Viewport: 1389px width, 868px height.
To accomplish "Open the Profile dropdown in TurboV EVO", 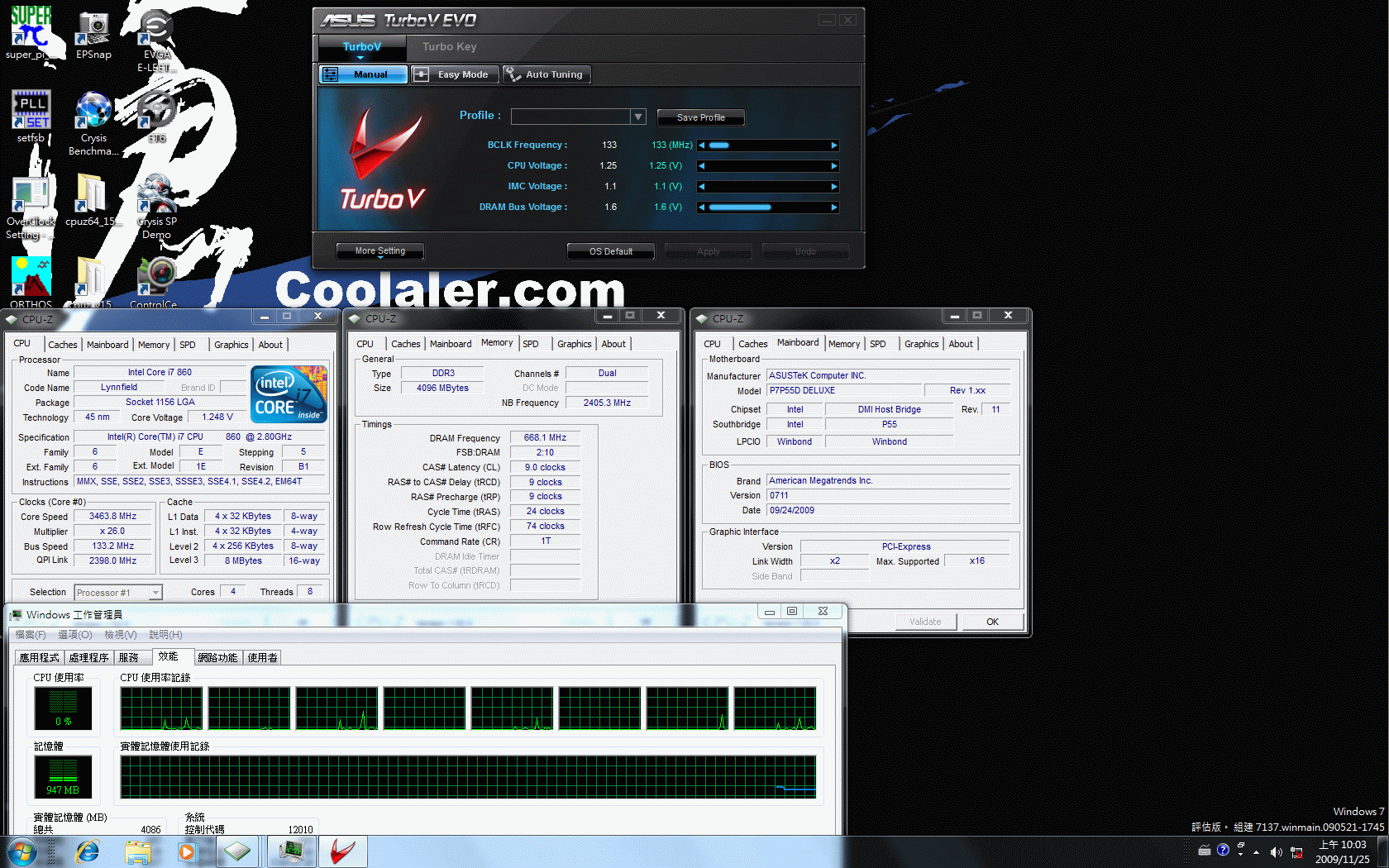I will pyautogui.click(x=637, y=116).
